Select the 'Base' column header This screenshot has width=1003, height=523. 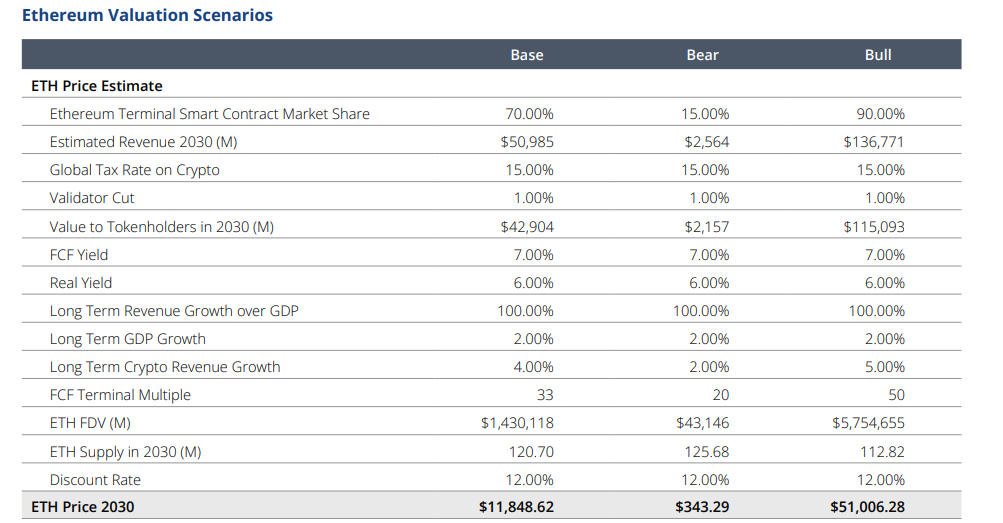[x=527, y=55]
